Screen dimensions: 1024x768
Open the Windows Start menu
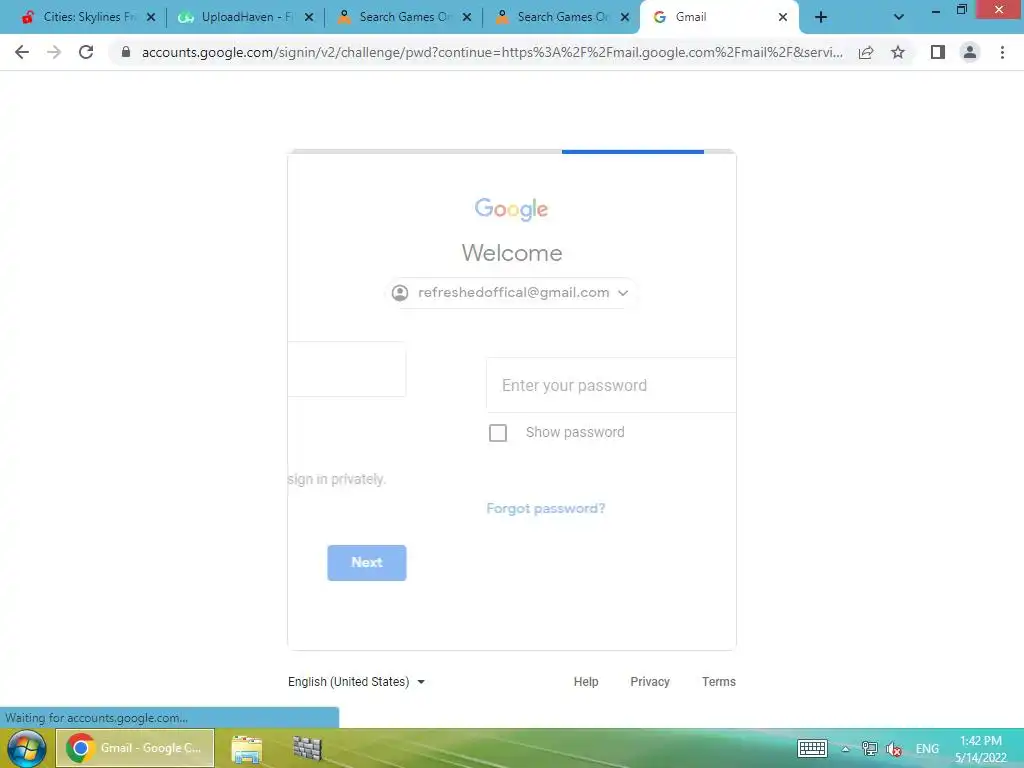click(26, 748)
